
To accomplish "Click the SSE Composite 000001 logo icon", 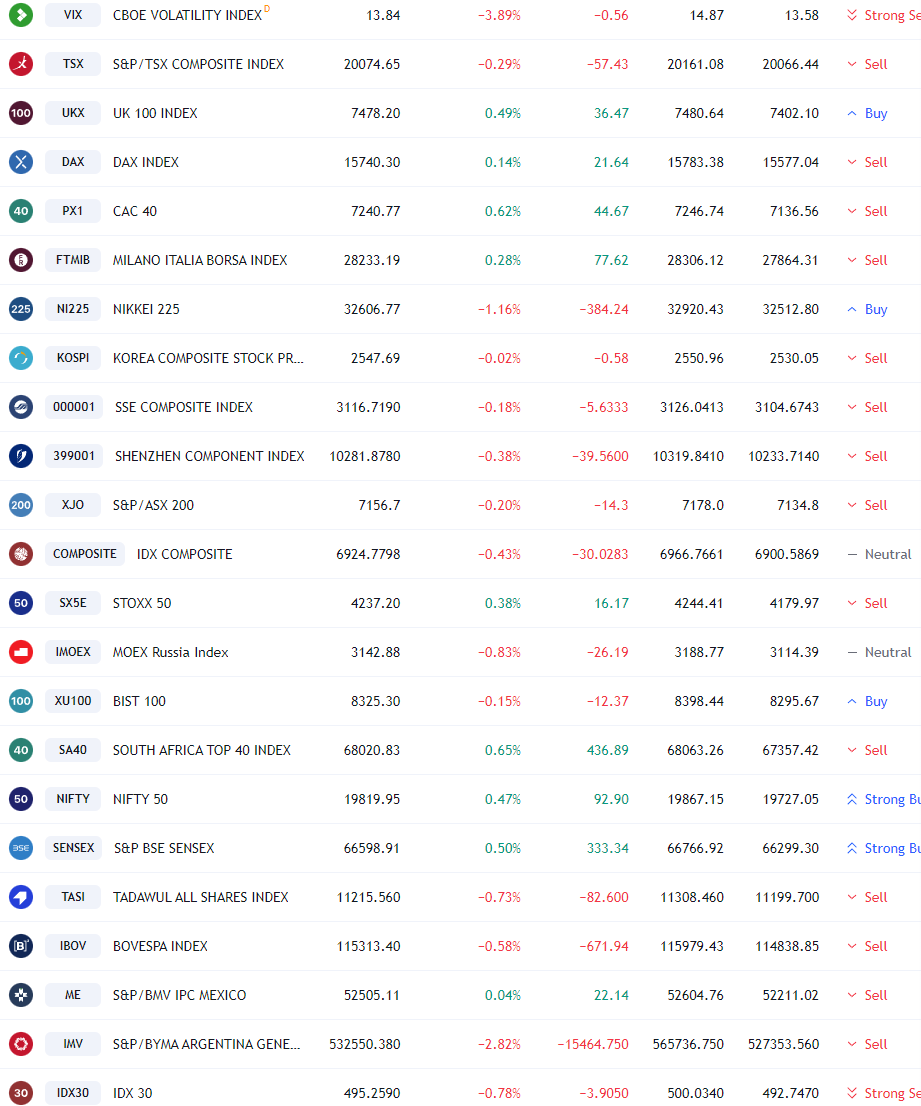I will tap(21, 407).
